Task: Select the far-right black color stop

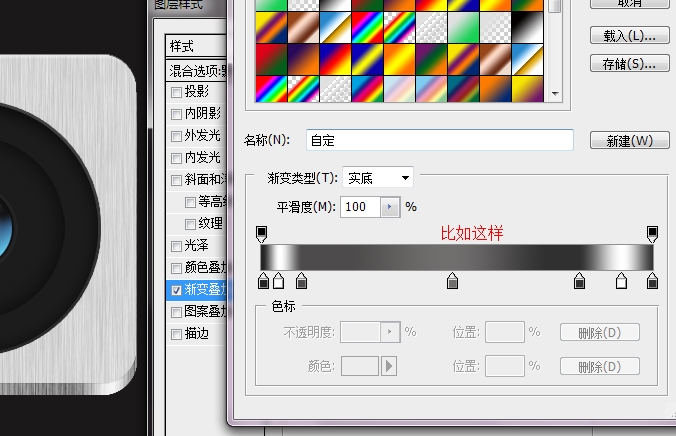Action: [651, 282]
